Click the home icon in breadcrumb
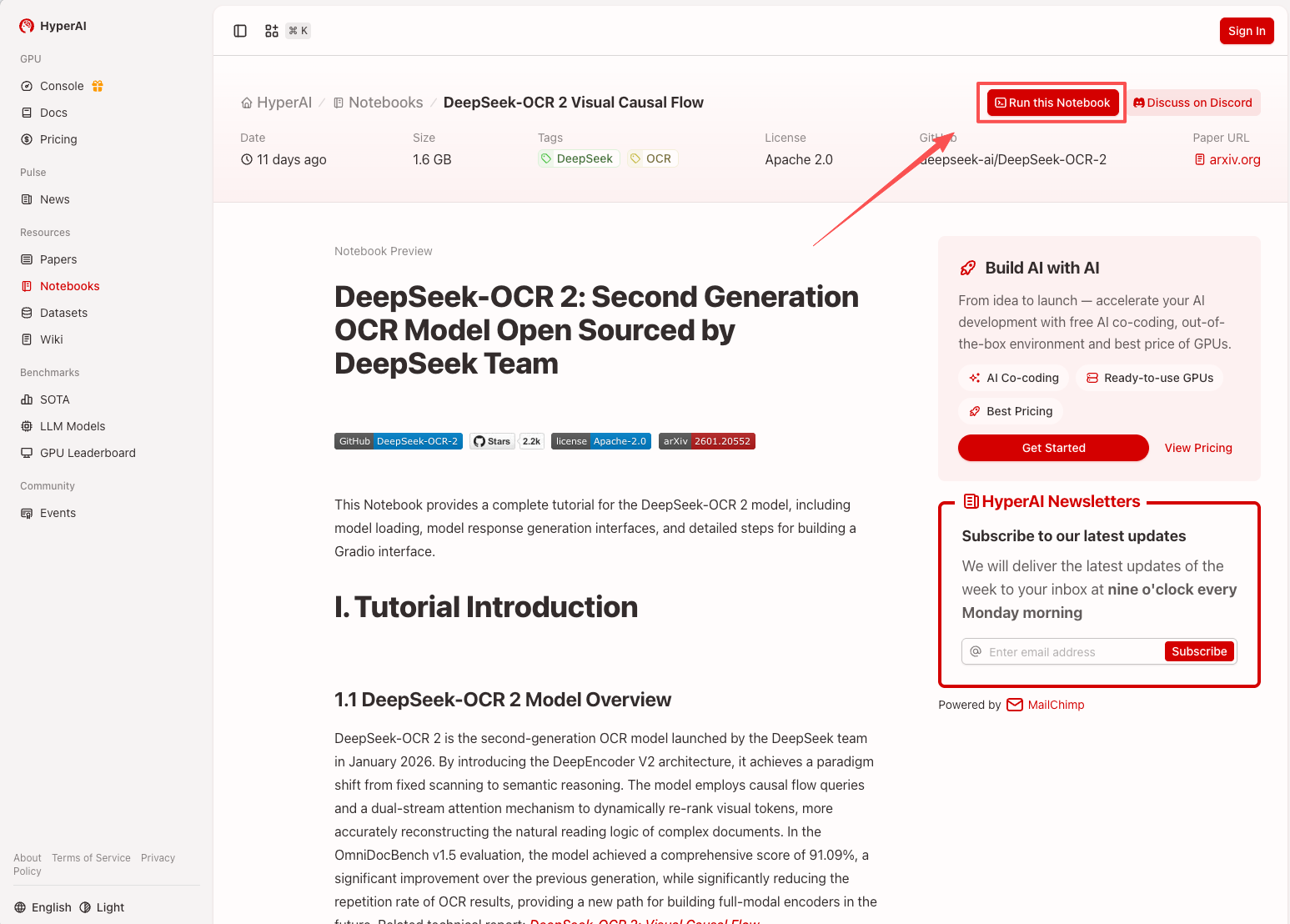This screenshot has height=924, width=1290. coord(247,103)
